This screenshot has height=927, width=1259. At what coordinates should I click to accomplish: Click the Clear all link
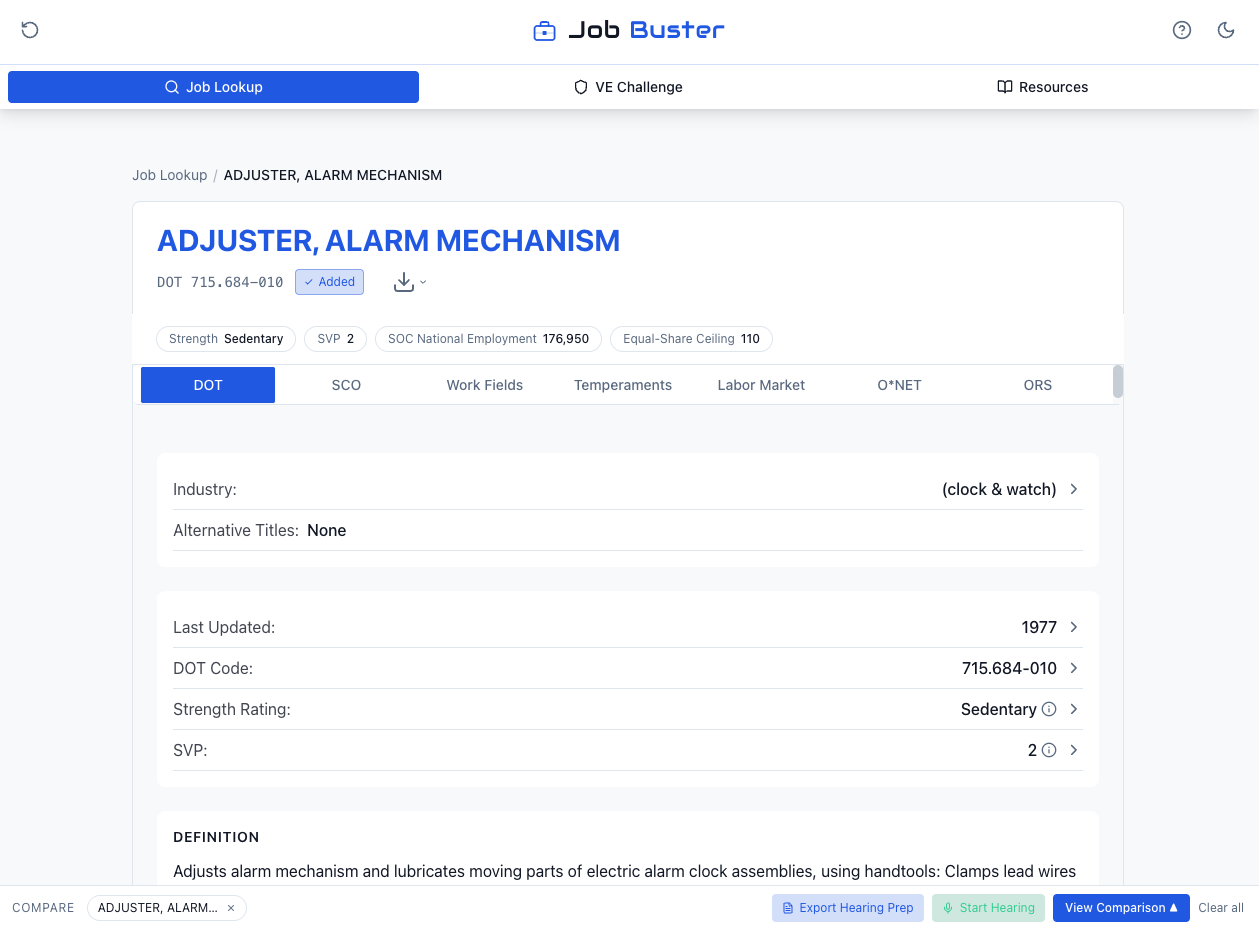click(x=1221, y=908)
